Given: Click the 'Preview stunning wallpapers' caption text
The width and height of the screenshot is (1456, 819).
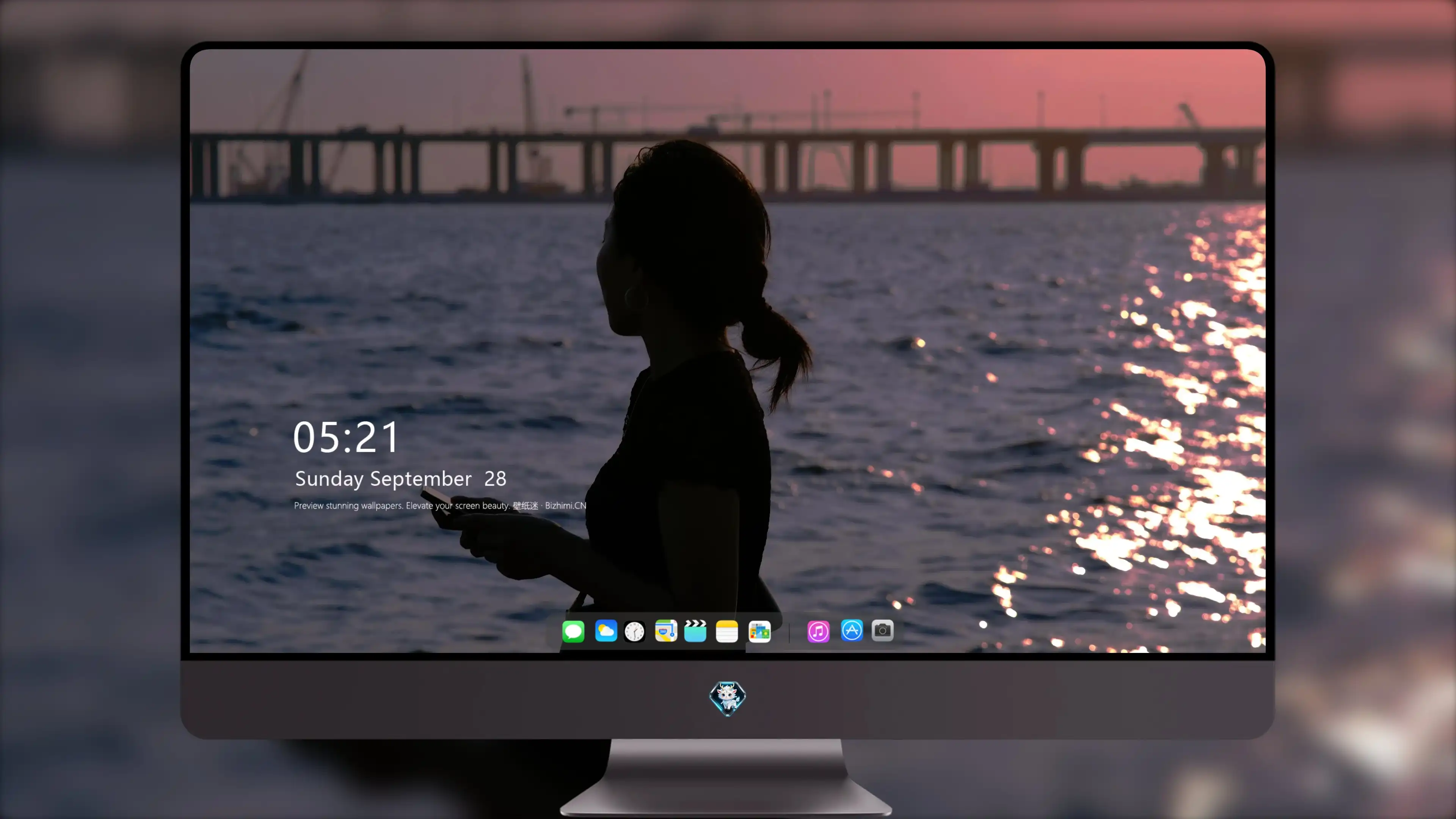Looking at the screenshot, I should click(440, 505).
